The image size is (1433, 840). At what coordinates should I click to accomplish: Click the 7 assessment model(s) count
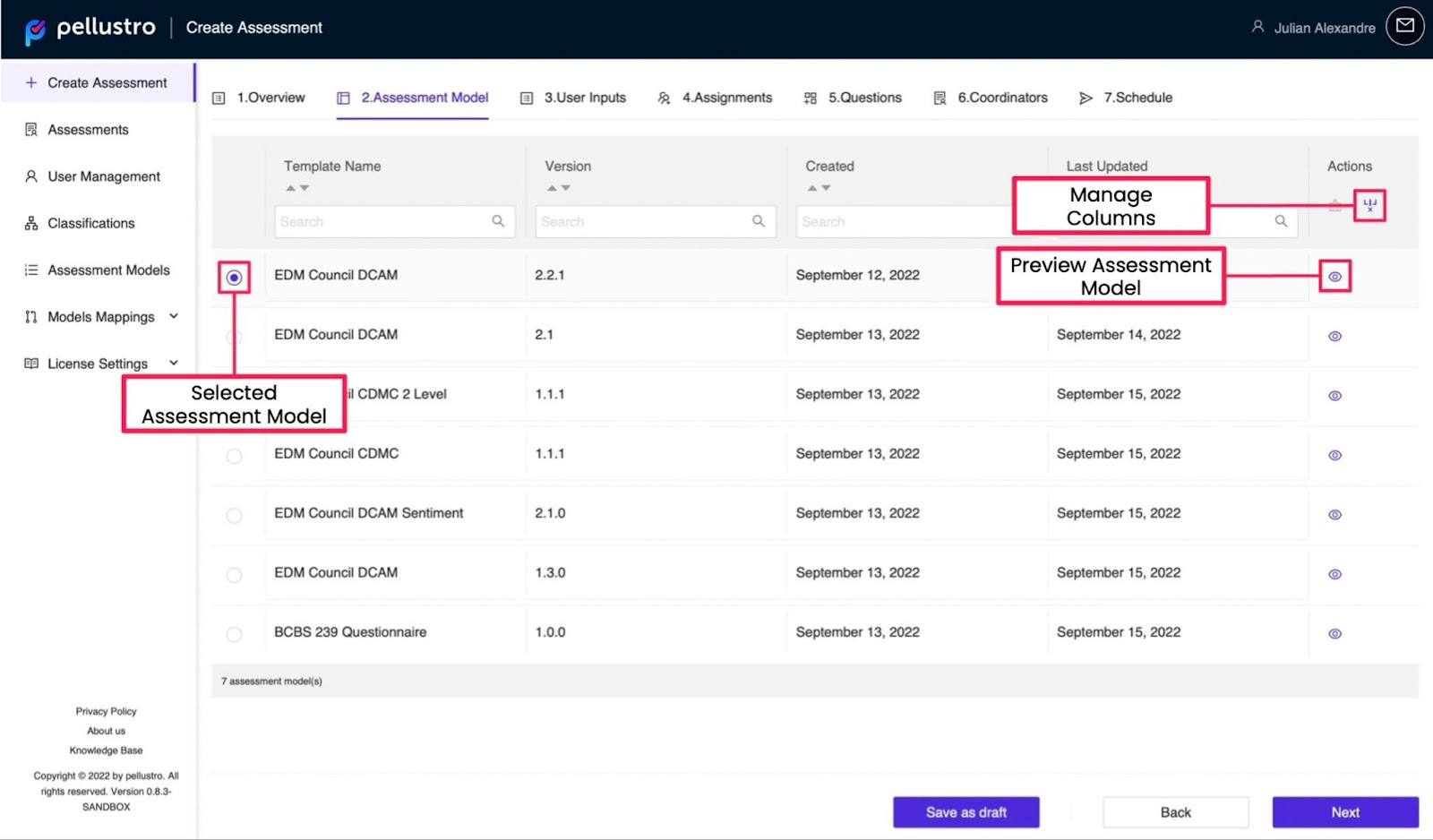click(x=271, y=681)
